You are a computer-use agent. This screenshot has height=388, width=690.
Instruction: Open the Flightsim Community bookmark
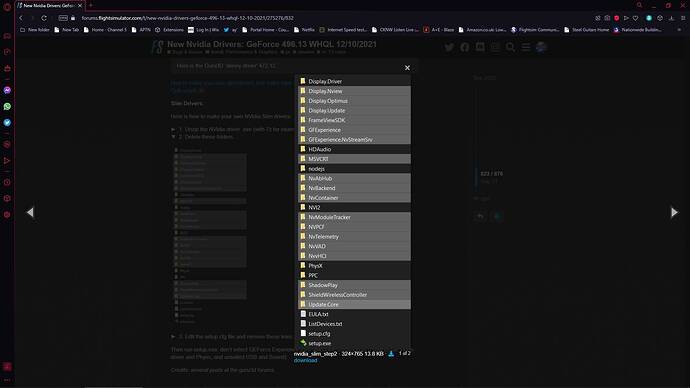pos(535,30)
